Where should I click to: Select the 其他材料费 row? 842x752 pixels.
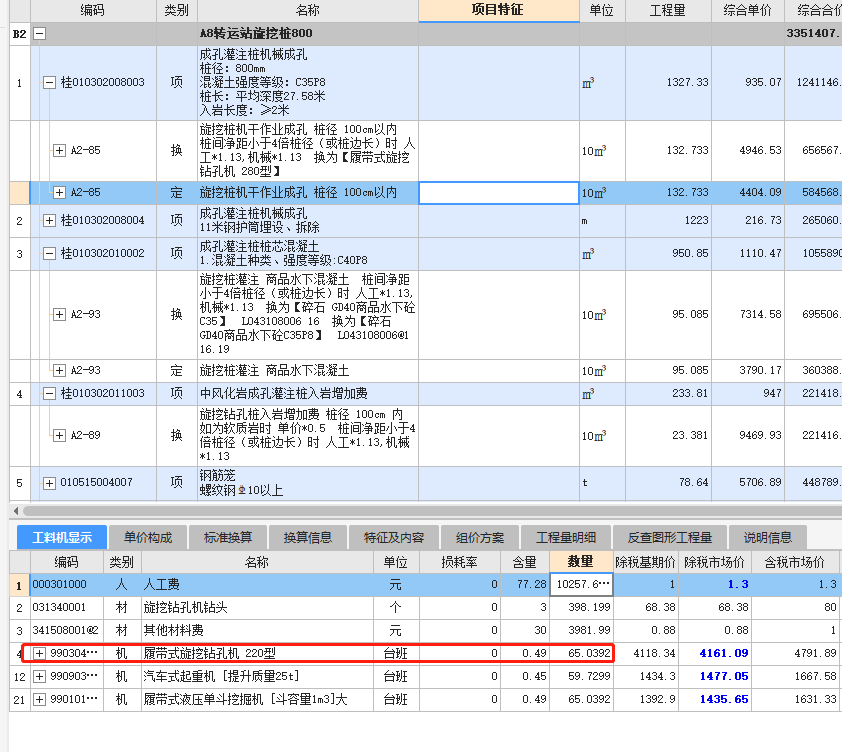pyautogui.click(x=425, y=630)
